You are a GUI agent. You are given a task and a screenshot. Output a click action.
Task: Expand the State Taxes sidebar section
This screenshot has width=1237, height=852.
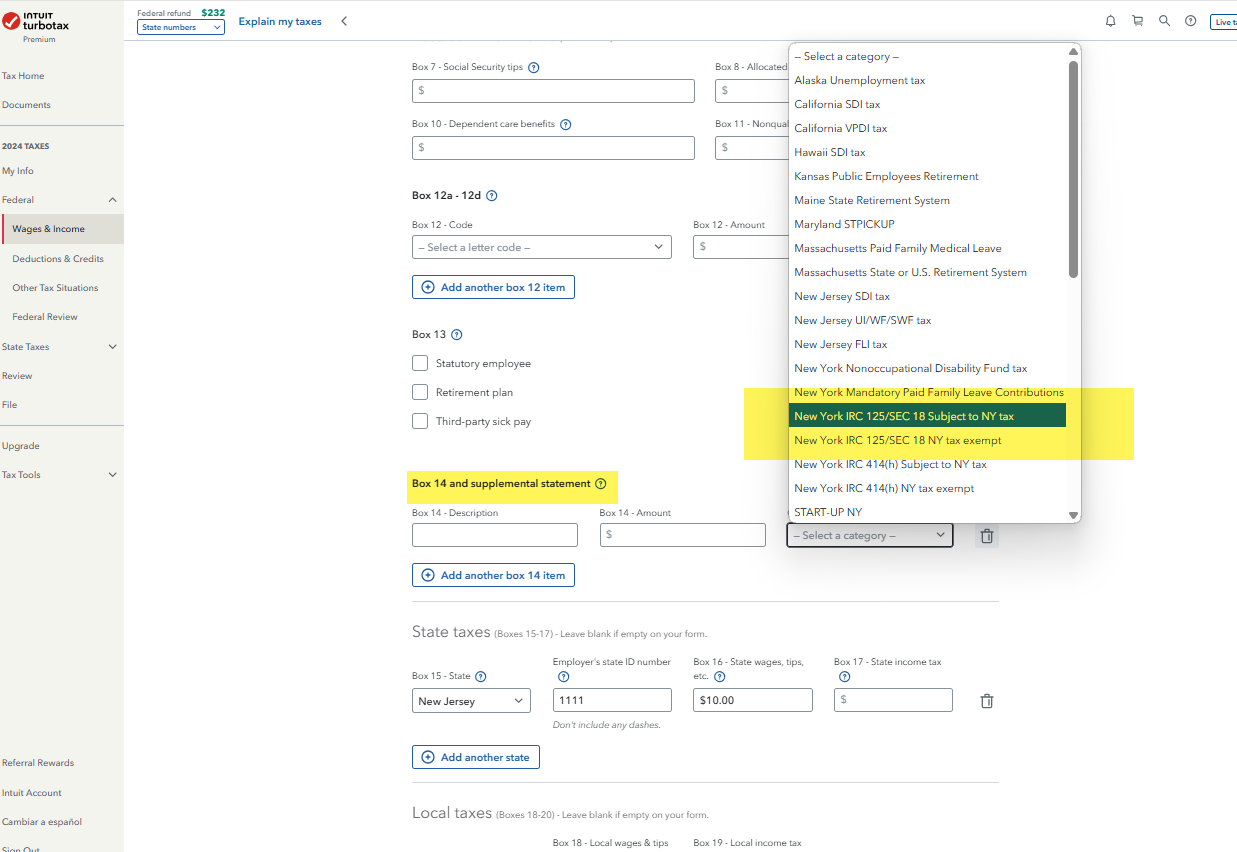(112, 347)
